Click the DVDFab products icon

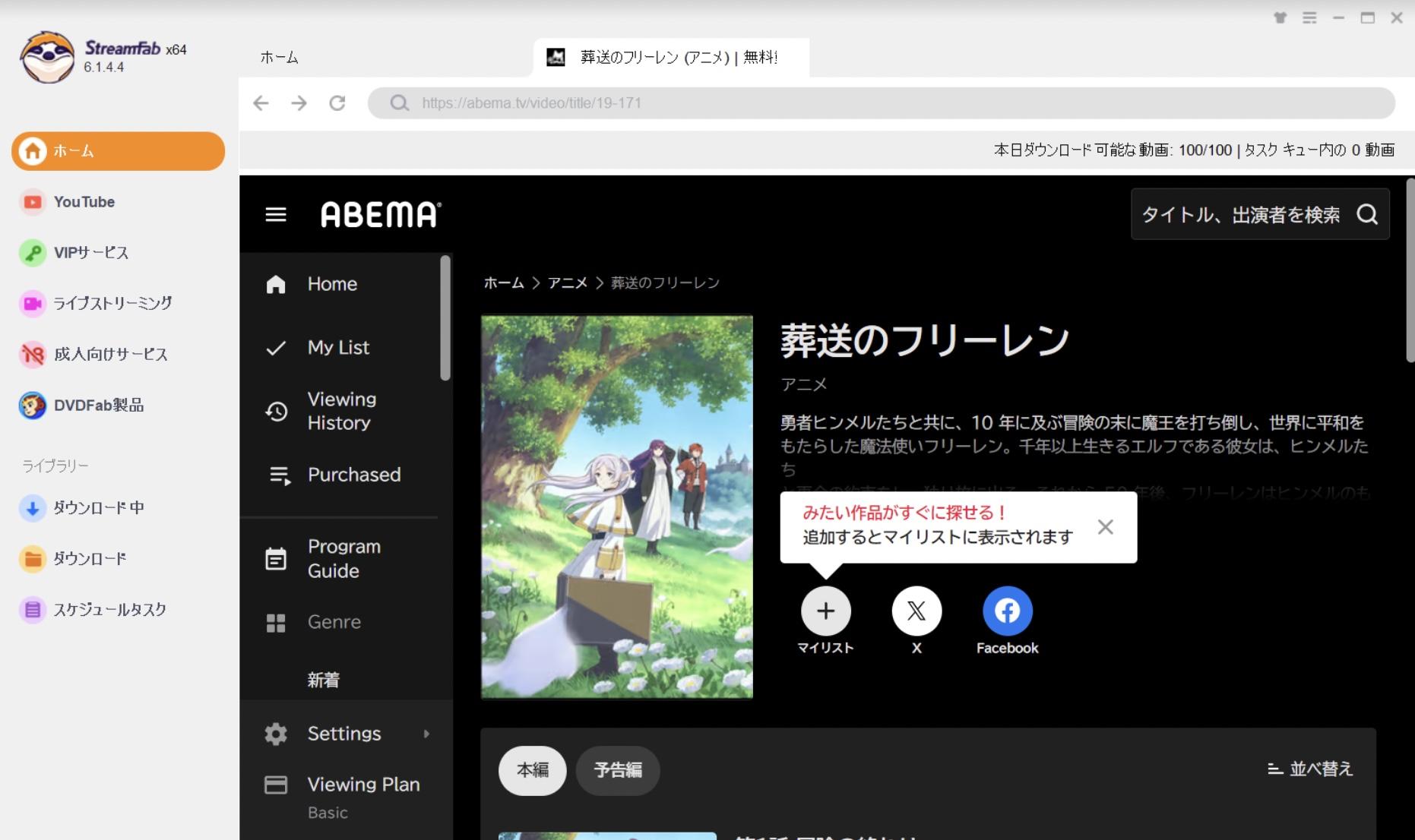(33, 406)
